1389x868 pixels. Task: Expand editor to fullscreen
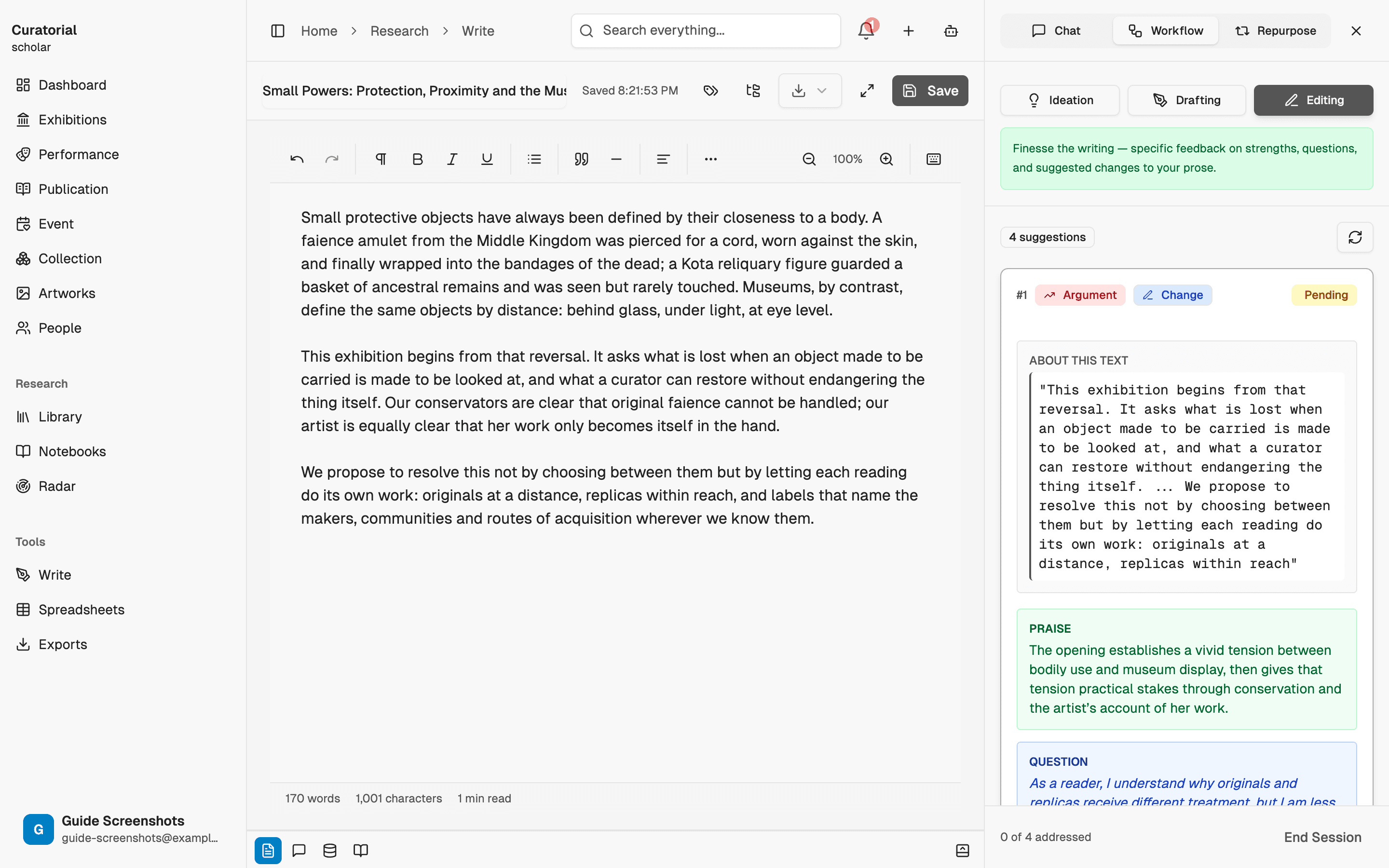click(x=867, y=91)
